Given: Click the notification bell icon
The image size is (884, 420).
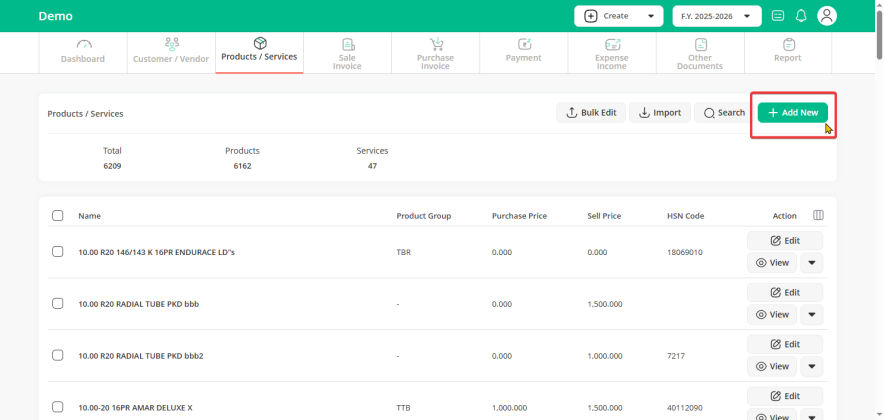Looking at the screenshot, I should click(x=801, y=16).
